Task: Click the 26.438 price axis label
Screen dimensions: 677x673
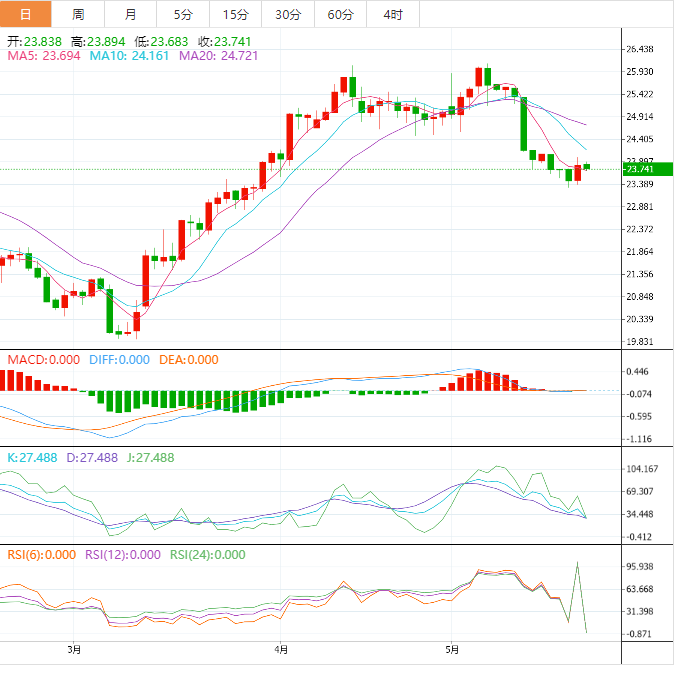Action: coord(640,49)
